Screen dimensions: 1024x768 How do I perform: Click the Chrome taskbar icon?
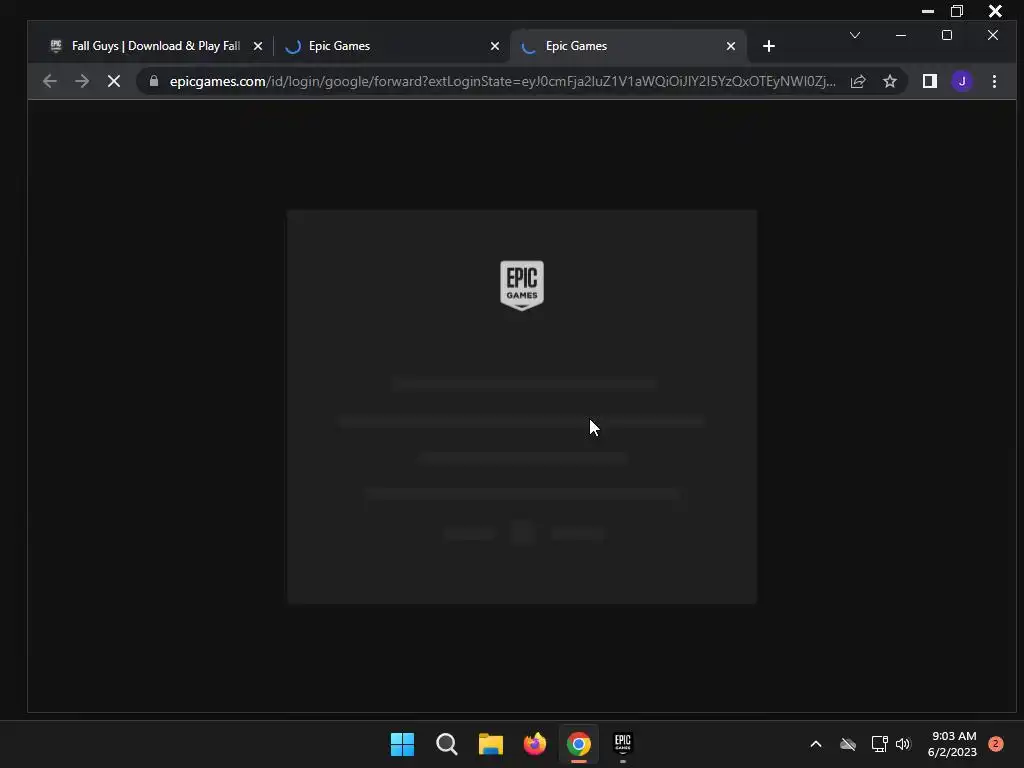pyautogui.click(x=579, y=744)
